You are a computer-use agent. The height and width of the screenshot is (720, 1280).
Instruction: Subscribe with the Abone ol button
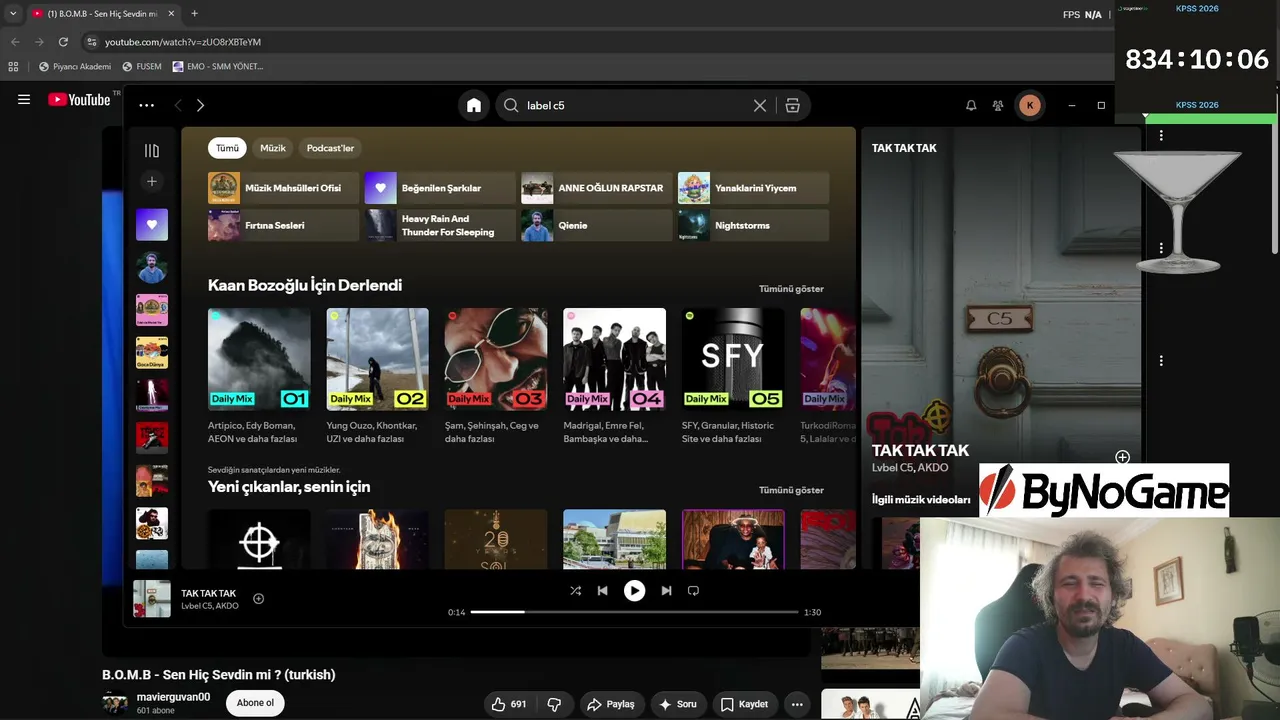(x=255, y=703)
